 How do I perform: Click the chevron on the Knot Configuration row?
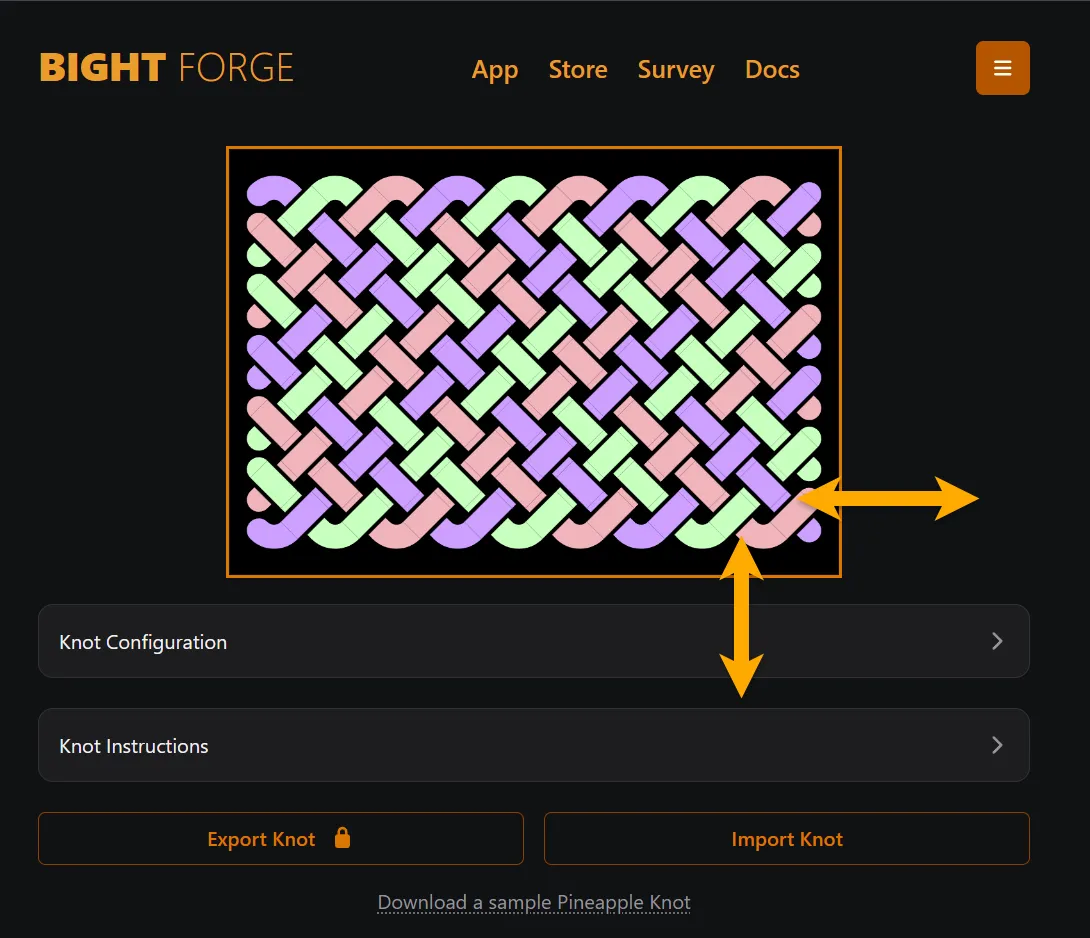point(996,641)
